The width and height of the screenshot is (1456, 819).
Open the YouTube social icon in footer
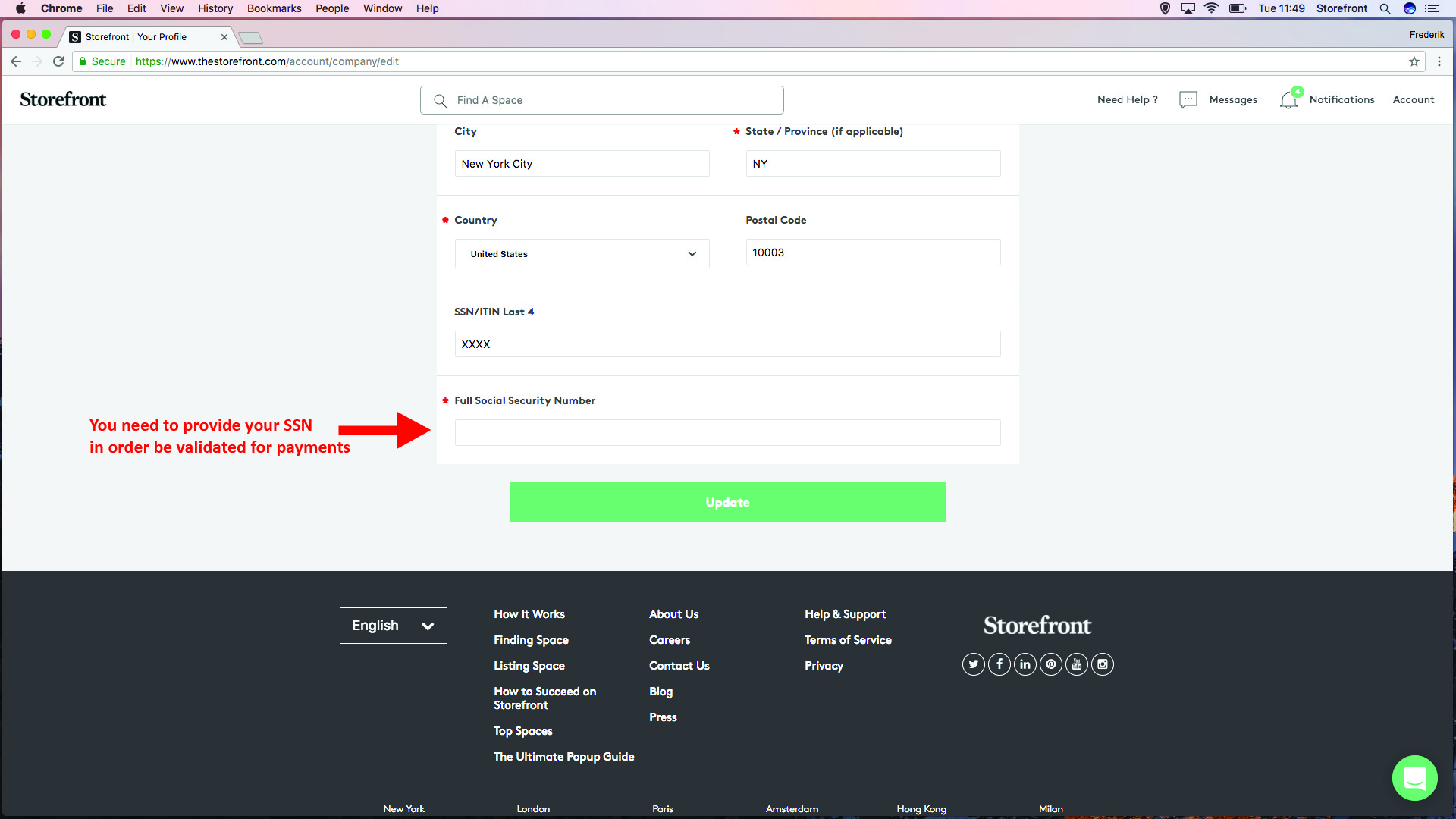point(1077,664)
